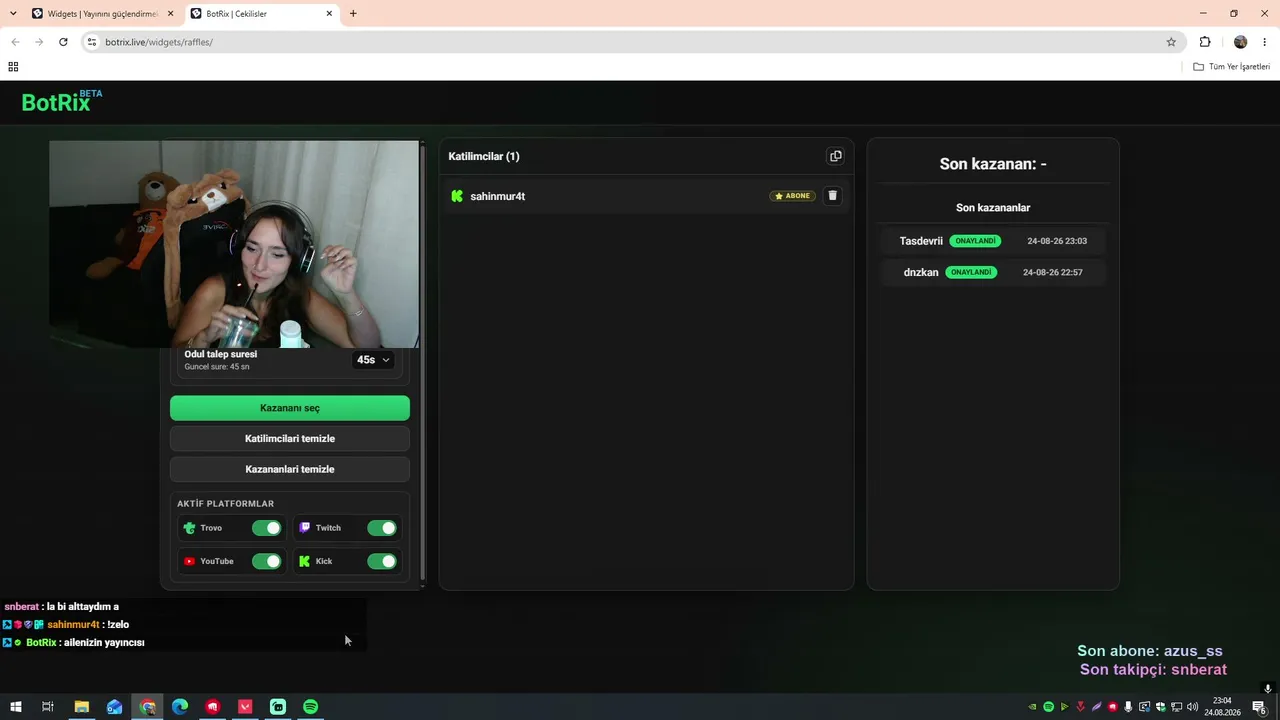The width and height of the screenshot is (1280, 720).
Task: Open the Streamlabs icon in the taskbar
Action: coord(278,707)
